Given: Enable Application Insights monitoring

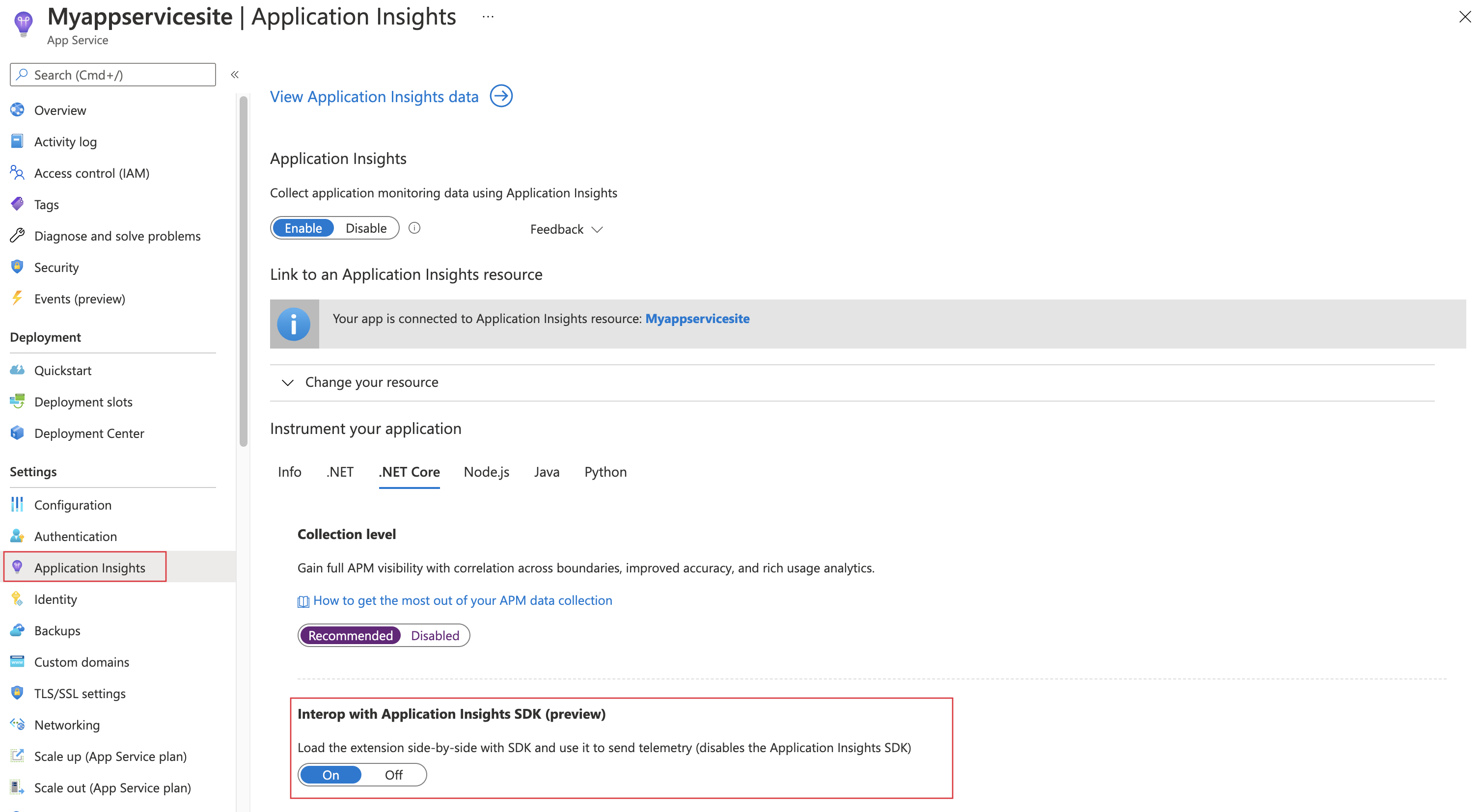Looking at the screenshot, I should click(302, 228).
